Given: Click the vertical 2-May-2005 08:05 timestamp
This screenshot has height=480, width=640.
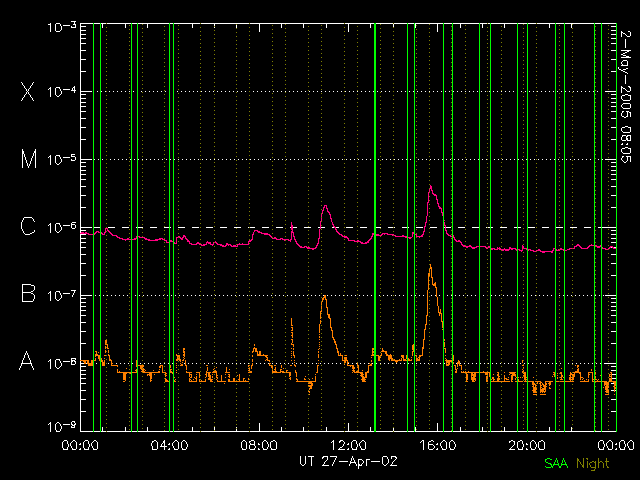Looking at the screenshot, I should [x=625, y=96].
